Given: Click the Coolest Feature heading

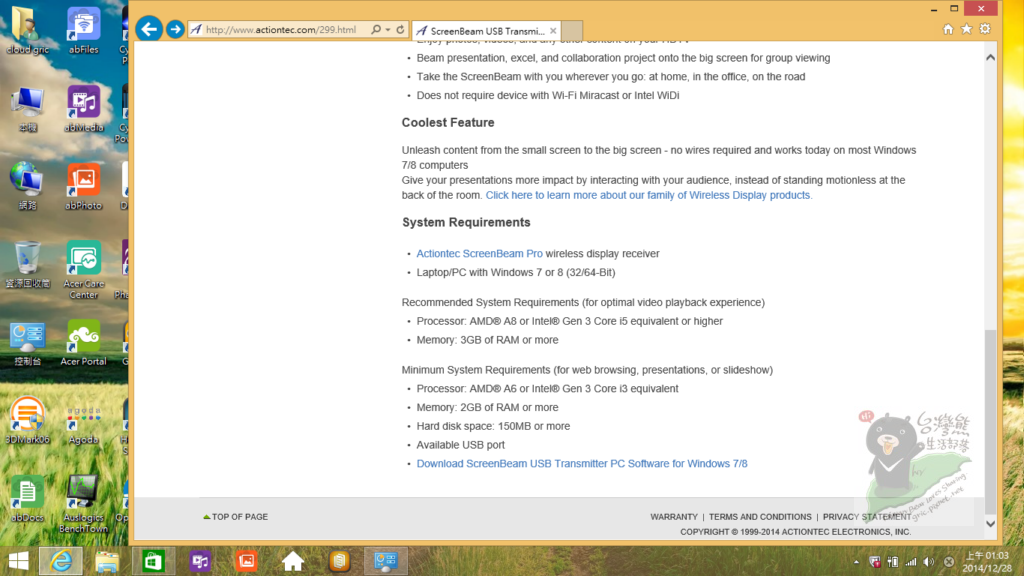Looking at the screenshot, I should pyautogui.click(x=448, y=123).
